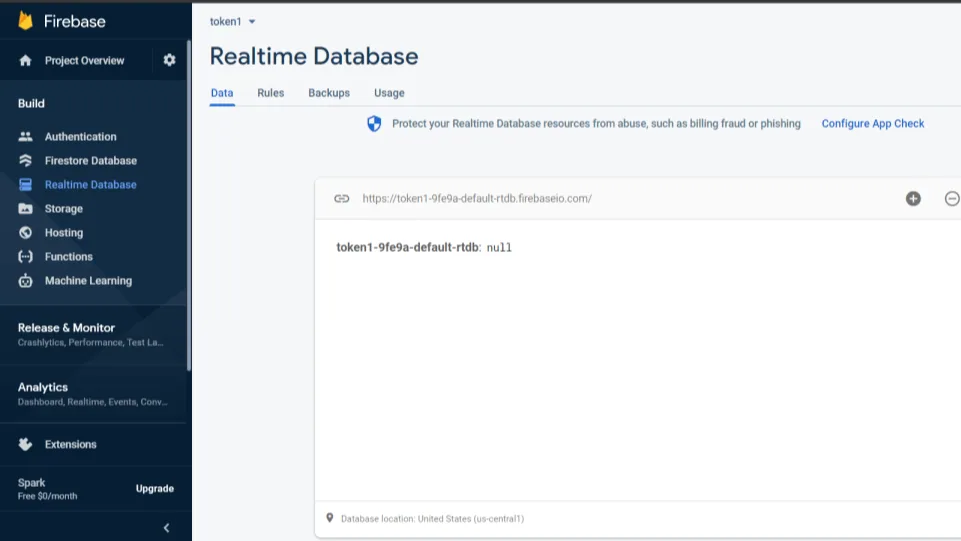The image size is (961, 541).
Task: Open Authentication in sidebar
Action: 80,137
